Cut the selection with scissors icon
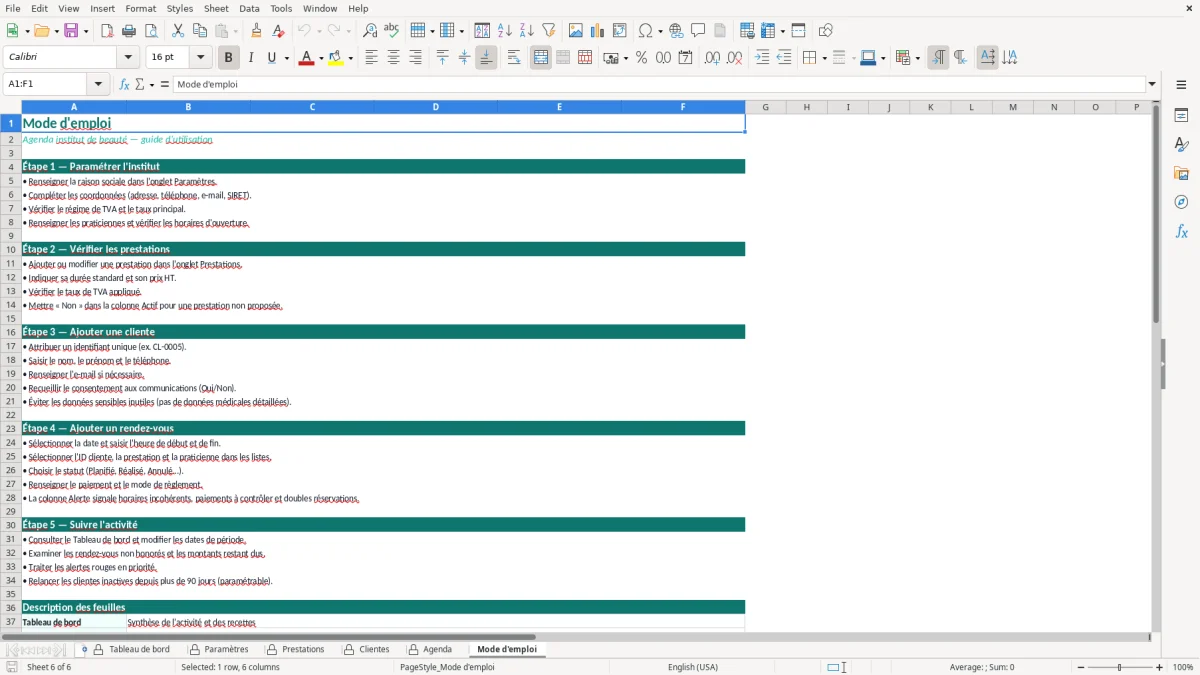 177,31
